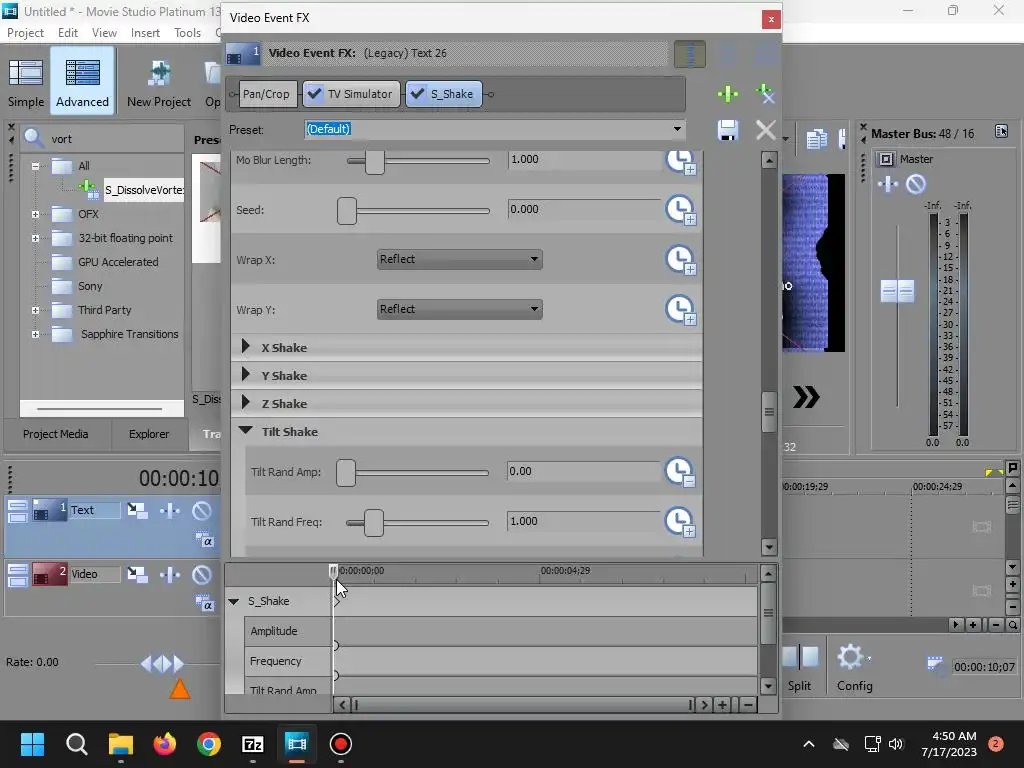This screenshot has width=1024, height=768.
Task: Toggle compositing mode on the Text track
Action: 204,539
